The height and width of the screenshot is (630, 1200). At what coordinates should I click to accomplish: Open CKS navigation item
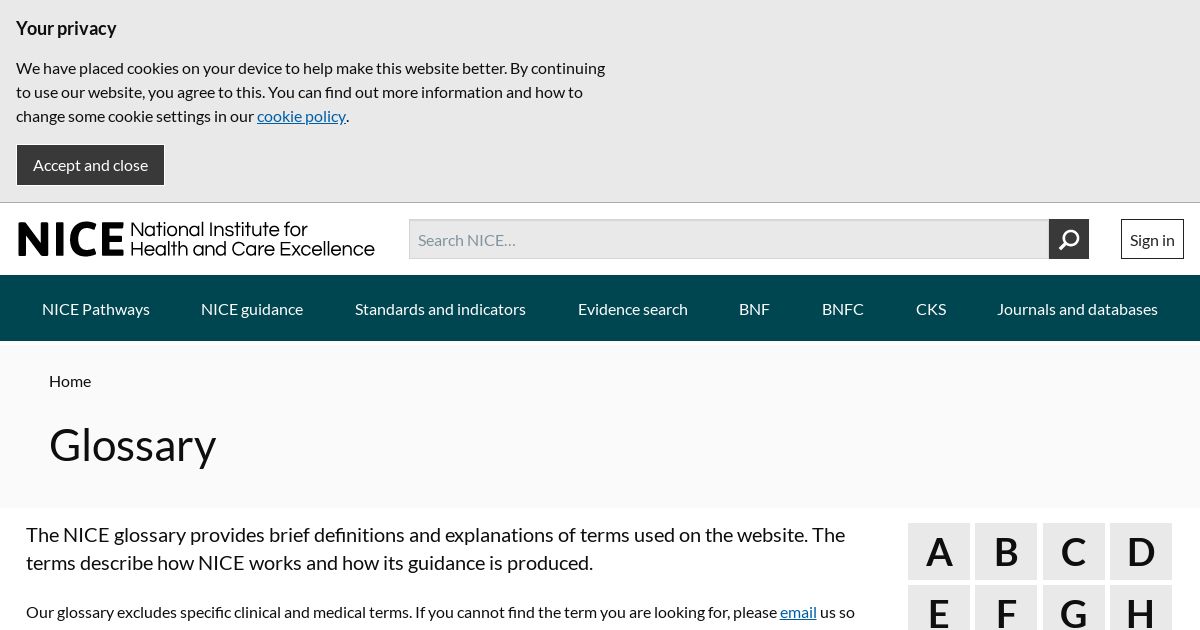coord(931,309)
